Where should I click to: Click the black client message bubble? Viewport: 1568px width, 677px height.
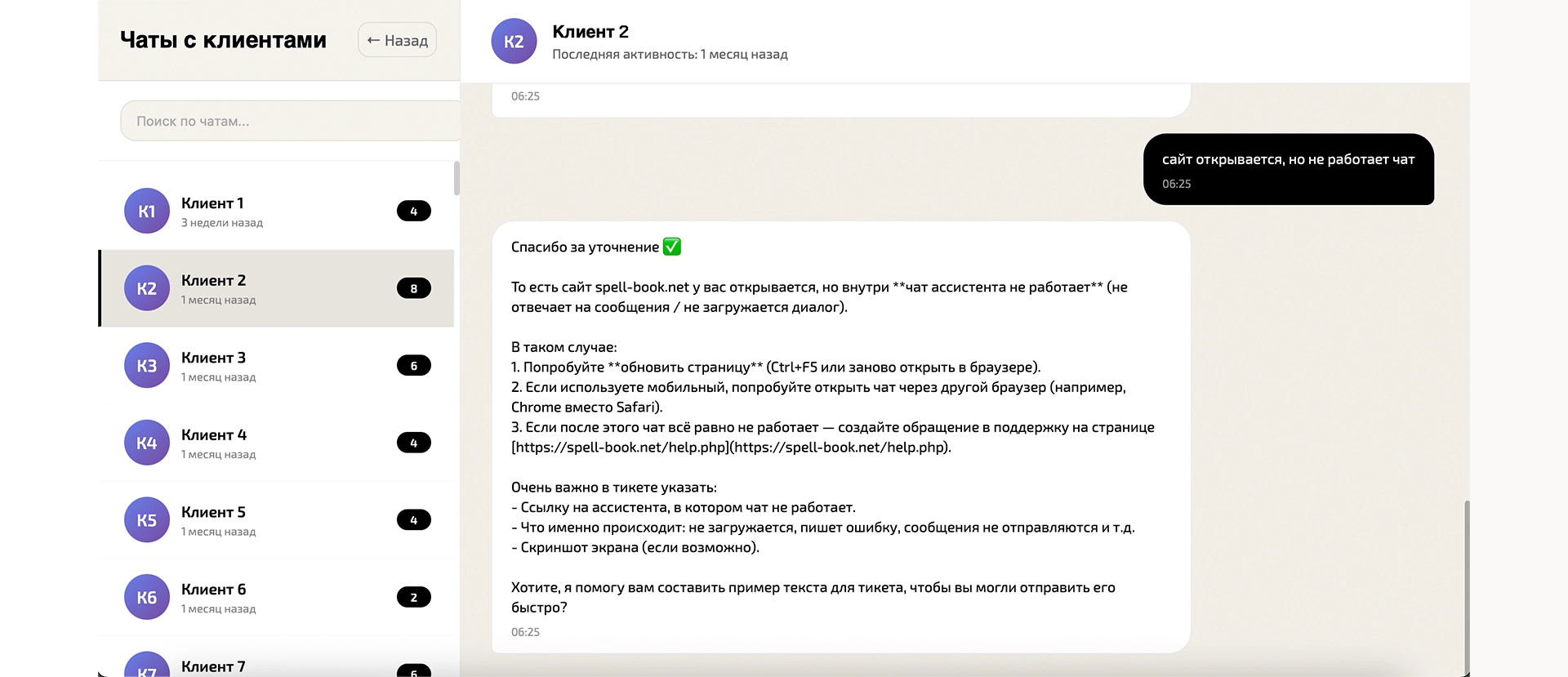pos(1288,169)
